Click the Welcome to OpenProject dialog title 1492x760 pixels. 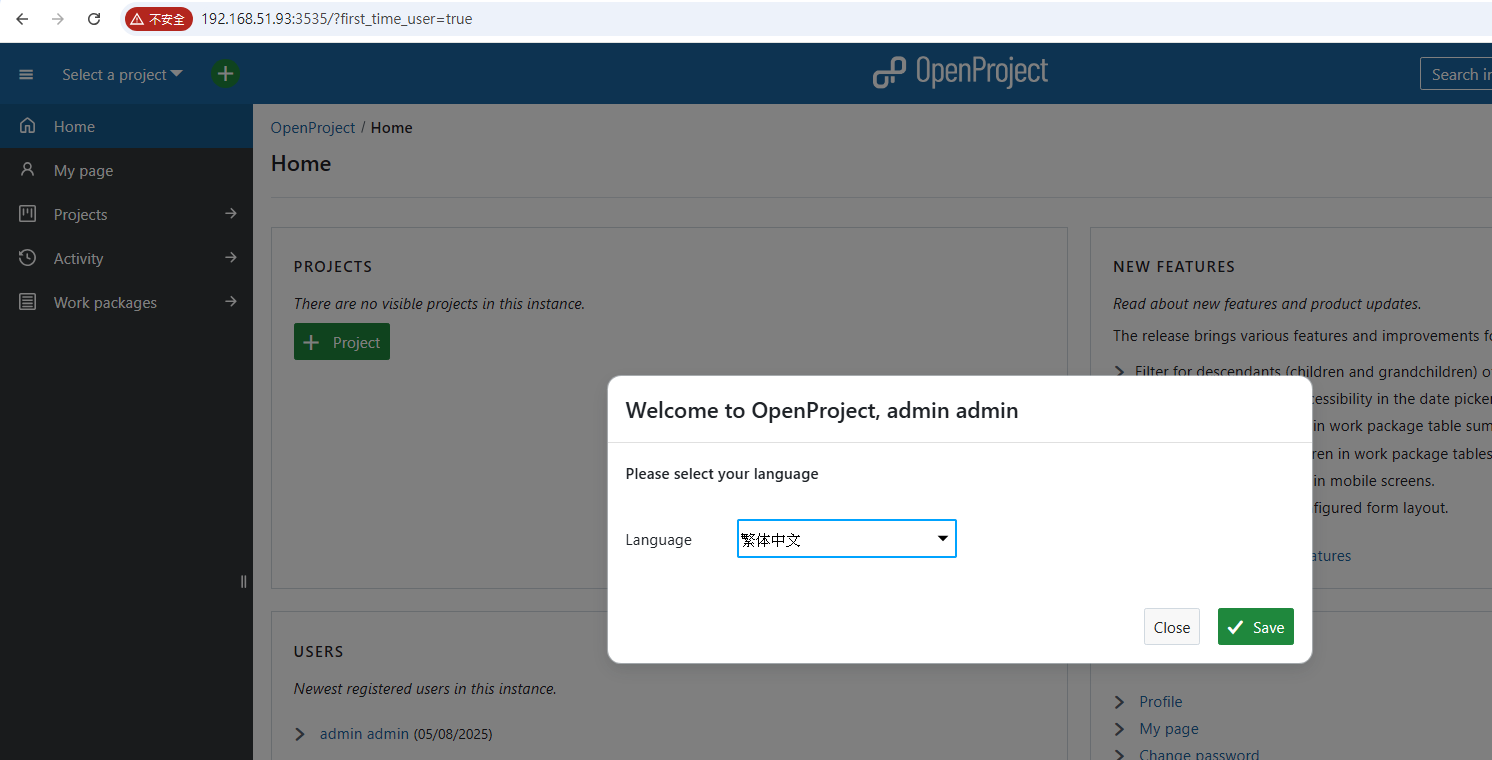(822, 410)
